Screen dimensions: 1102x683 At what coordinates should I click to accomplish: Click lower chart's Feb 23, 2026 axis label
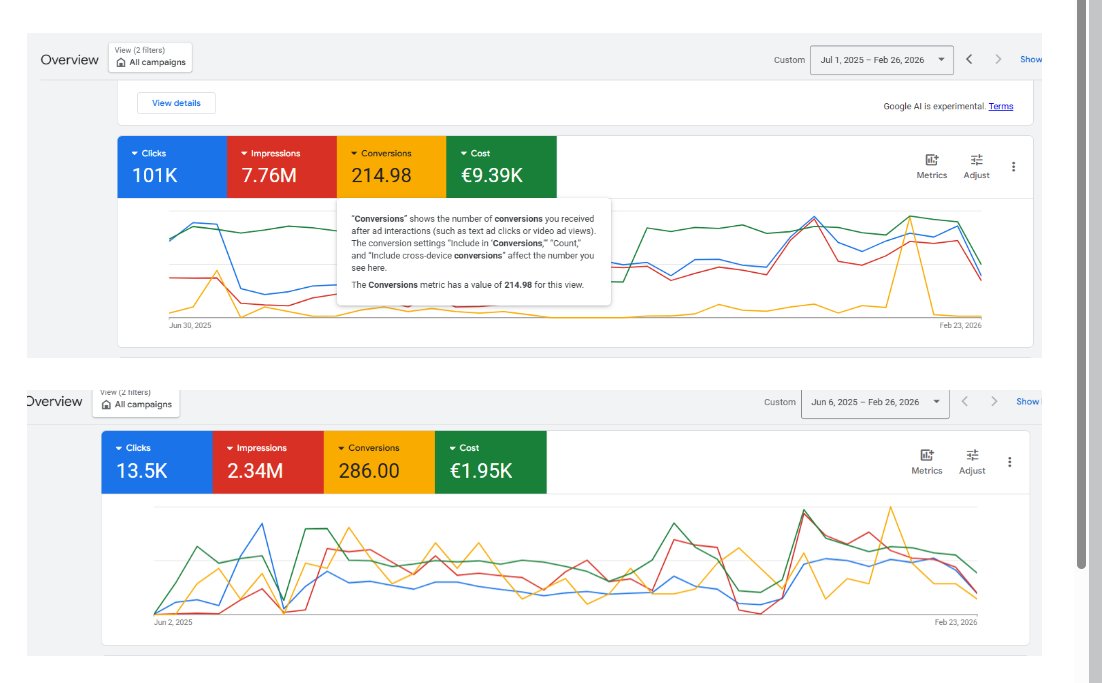pyautogui.click(x=956, y=622)
